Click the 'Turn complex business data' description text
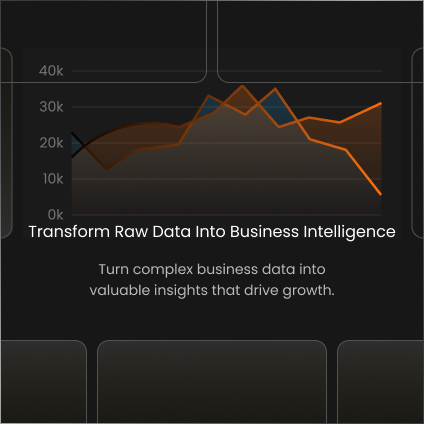The image size is (424, 424). click(x=212, y=280)
